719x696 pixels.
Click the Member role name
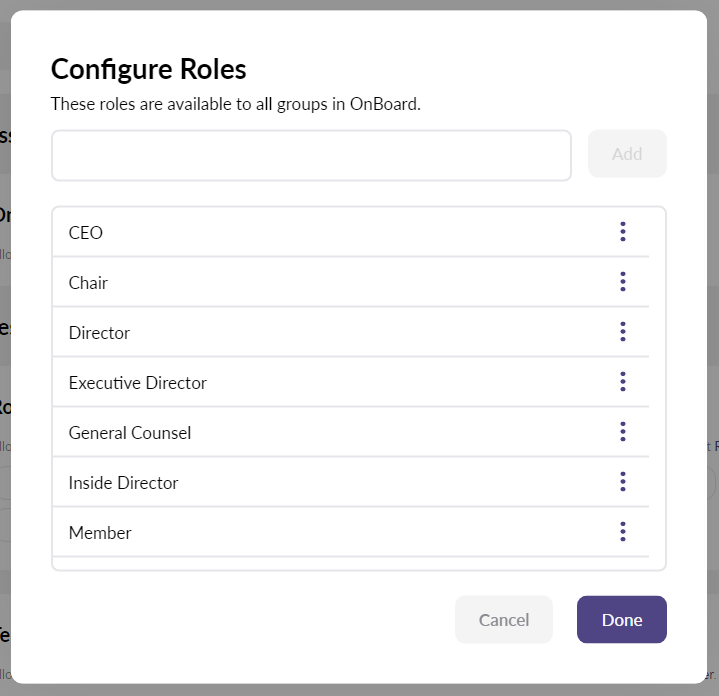(100, 533)
